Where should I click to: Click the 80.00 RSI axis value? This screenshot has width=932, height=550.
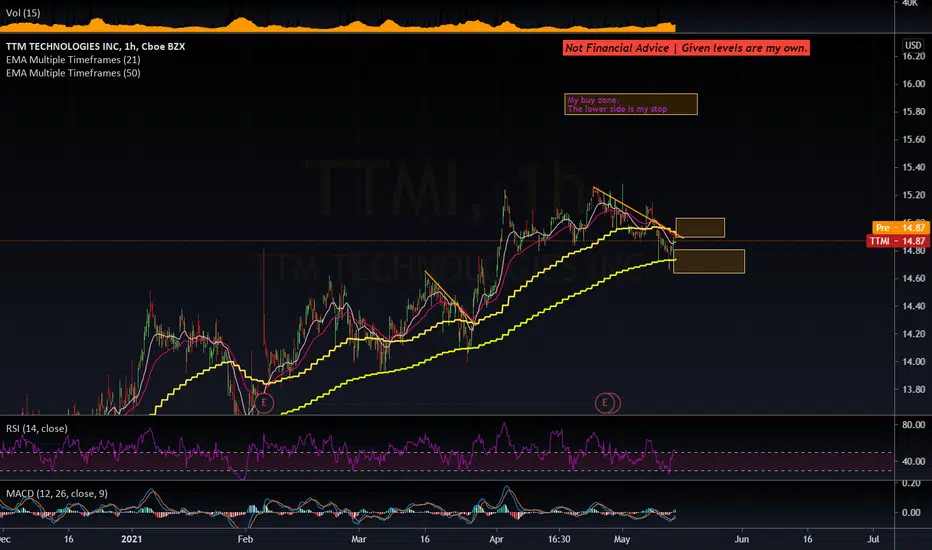(913, 425)
